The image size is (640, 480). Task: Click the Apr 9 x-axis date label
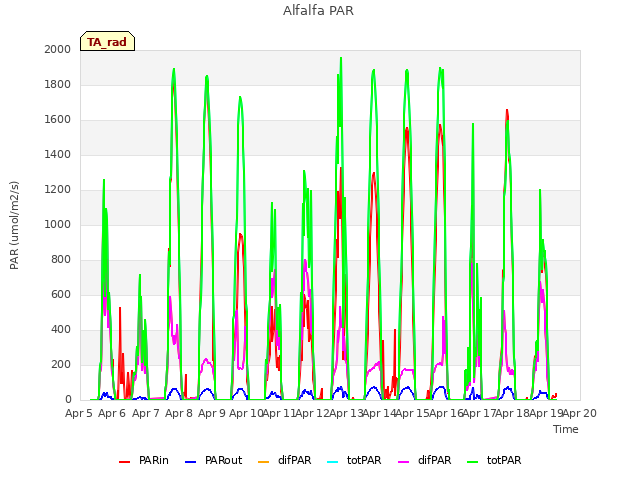point(212,413)
